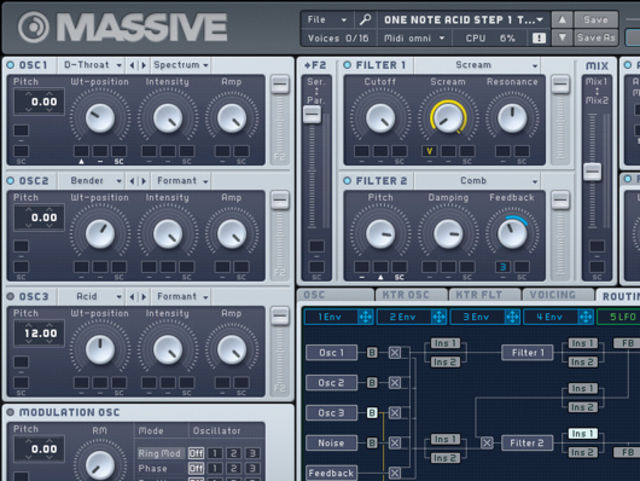640x481 pixels.
Task: Switch to the OSC tab
Action: coord(336,295)
